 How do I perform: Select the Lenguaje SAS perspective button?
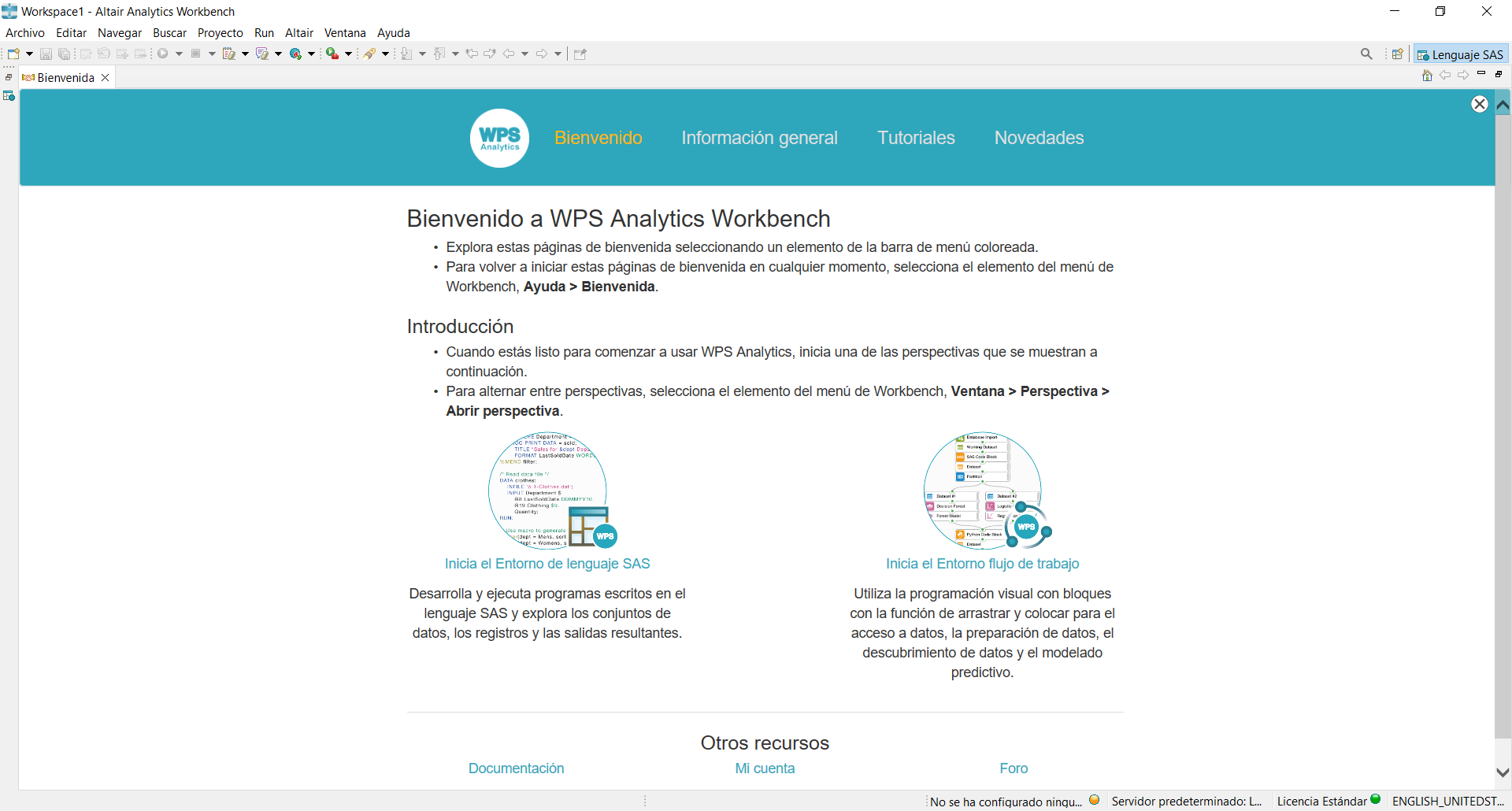1461,54
